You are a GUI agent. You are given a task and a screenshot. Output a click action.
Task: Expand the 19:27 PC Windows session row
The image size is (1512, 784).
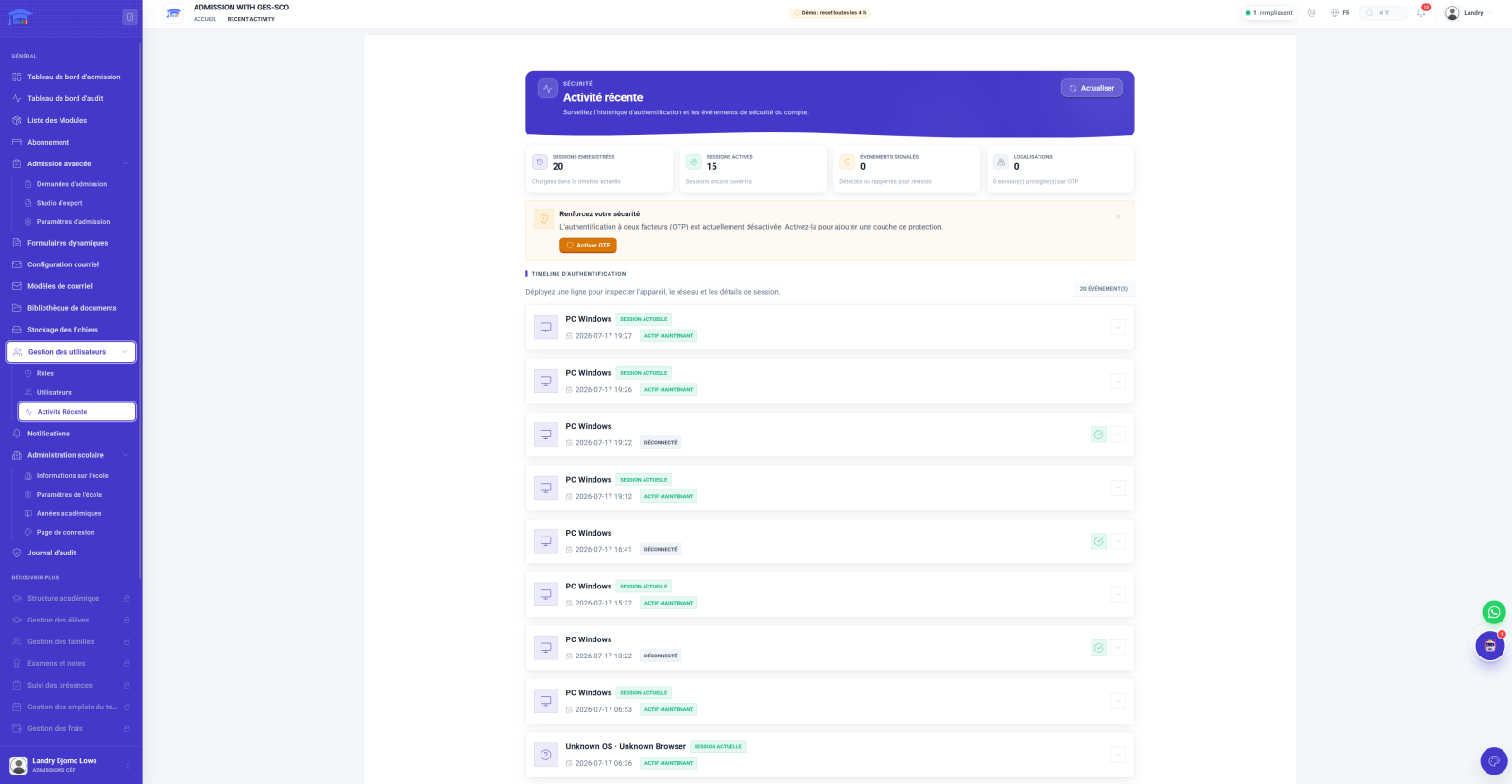1118,328
